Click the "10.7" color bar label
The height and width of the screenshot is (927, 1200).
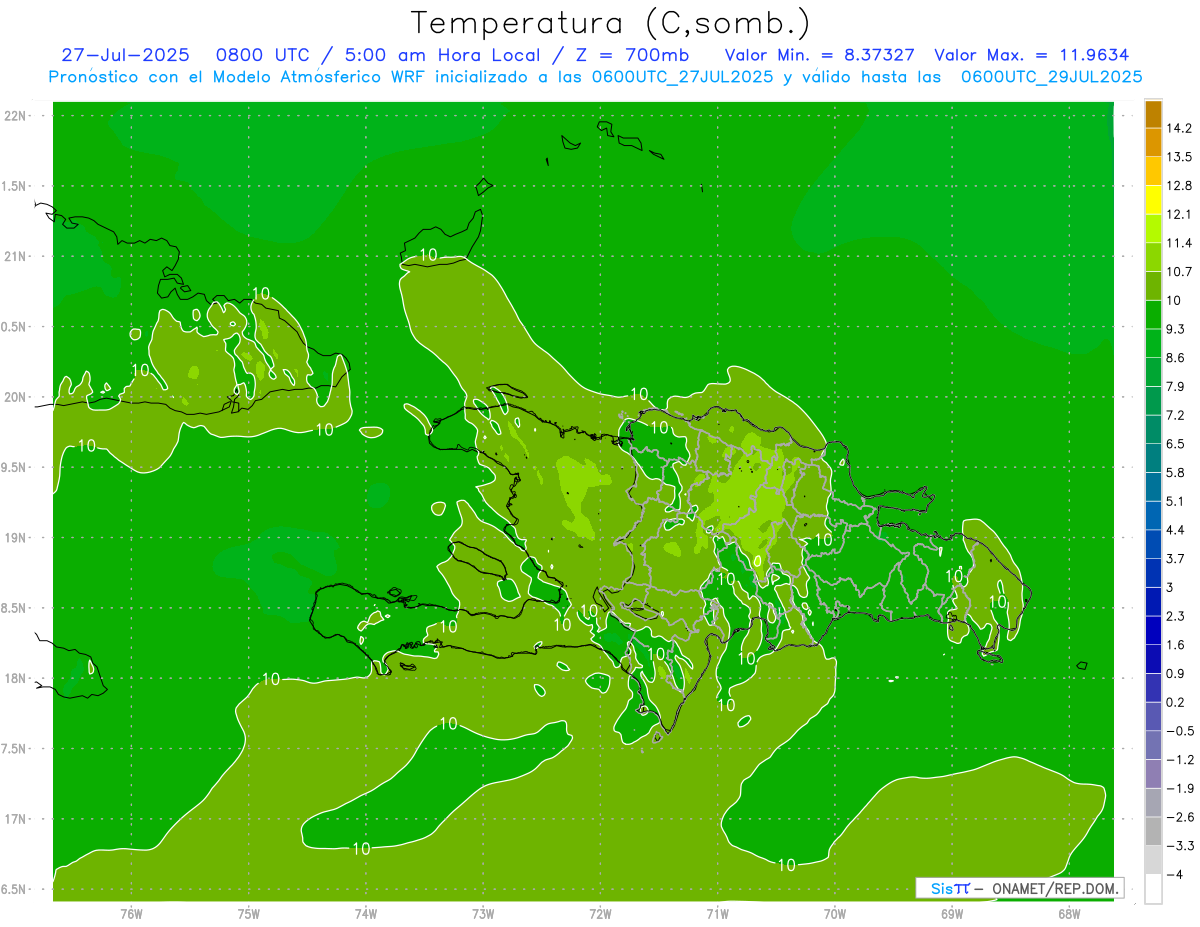click(x=1179, y=272)
